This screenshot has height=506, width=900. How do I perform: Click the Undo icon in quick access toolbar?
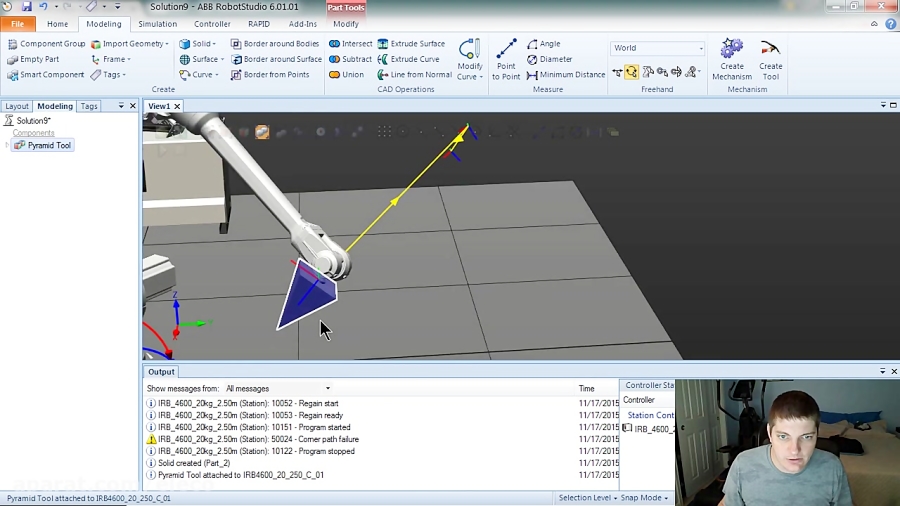pos(43,6)
